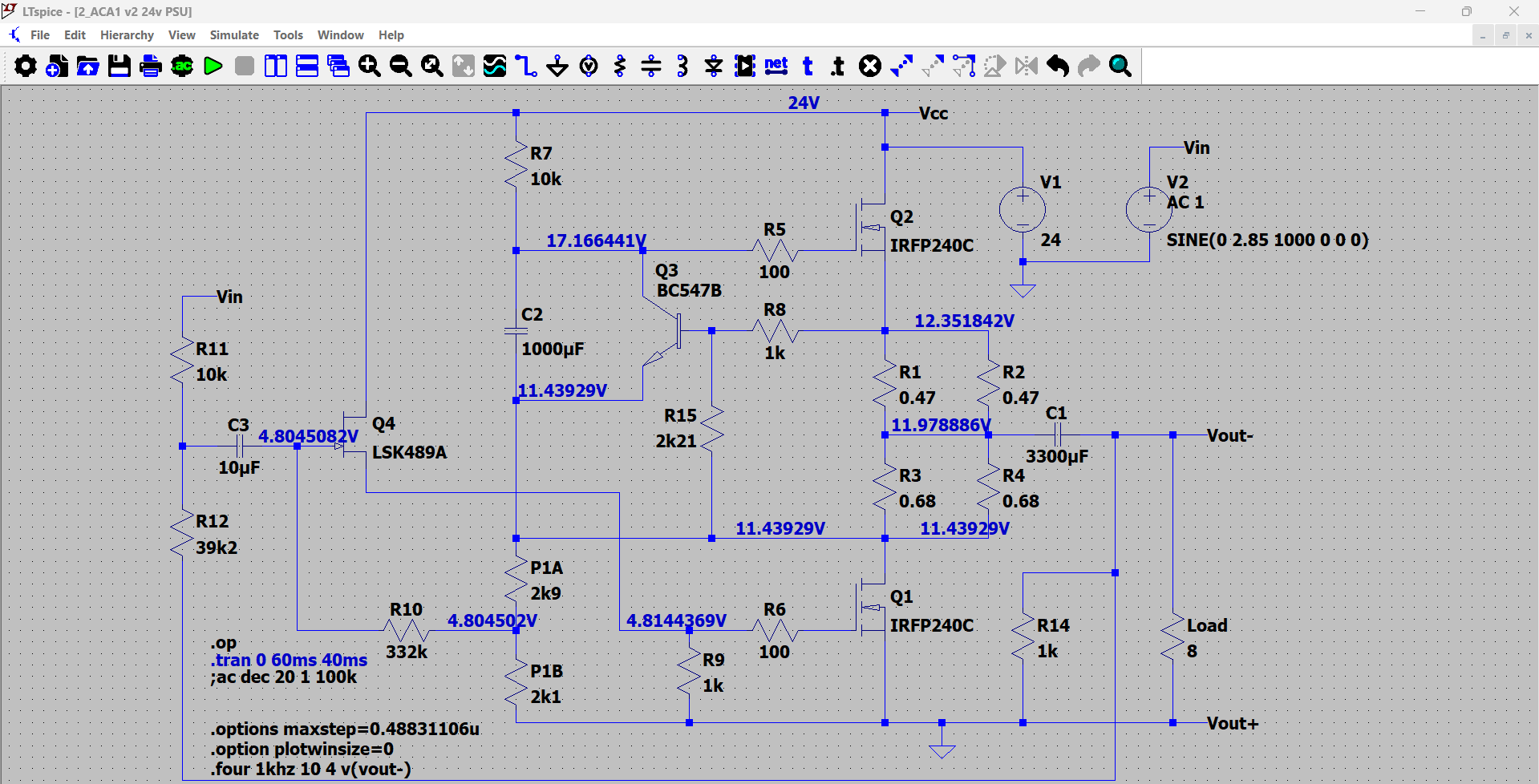Screen dimensions: 1539x784
Task: Click the .option plotwinsize=0 directive
Action: (302, 750)
